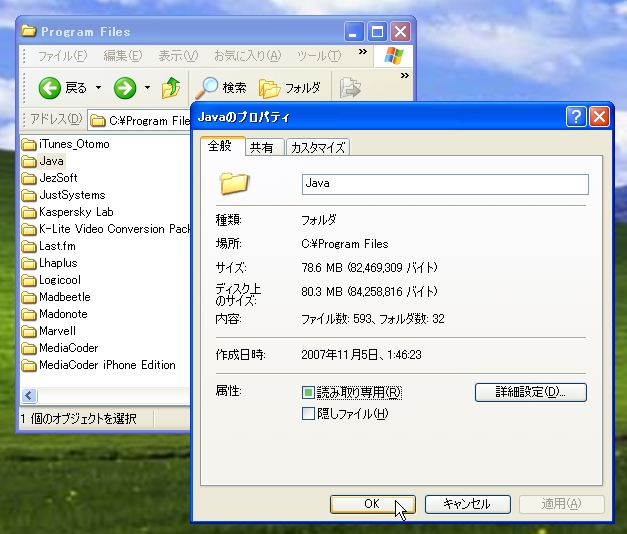Select the Kaspersky Lab folder icon
The width and height of the screenshot is (627, 534).
pos(29,212)
